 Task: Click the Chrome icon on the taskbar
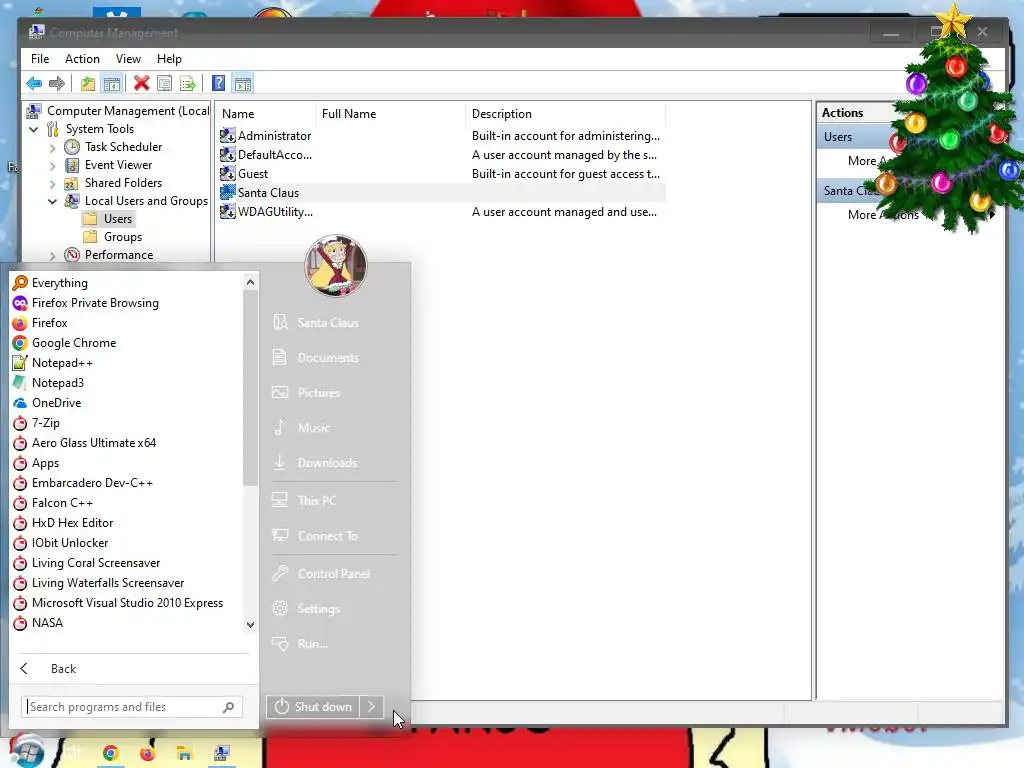click(x=110, y=754)
